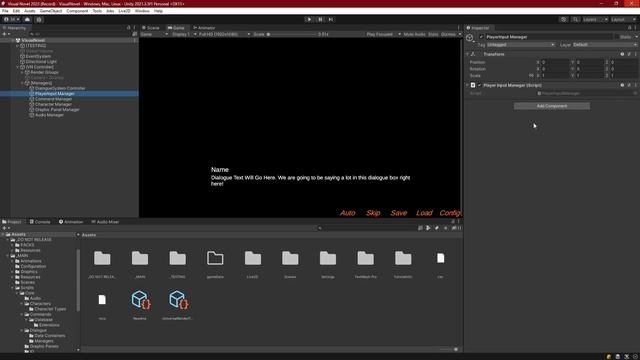Open the undo history icon
This screenshot has width=640, height=360.
[563, 19]
